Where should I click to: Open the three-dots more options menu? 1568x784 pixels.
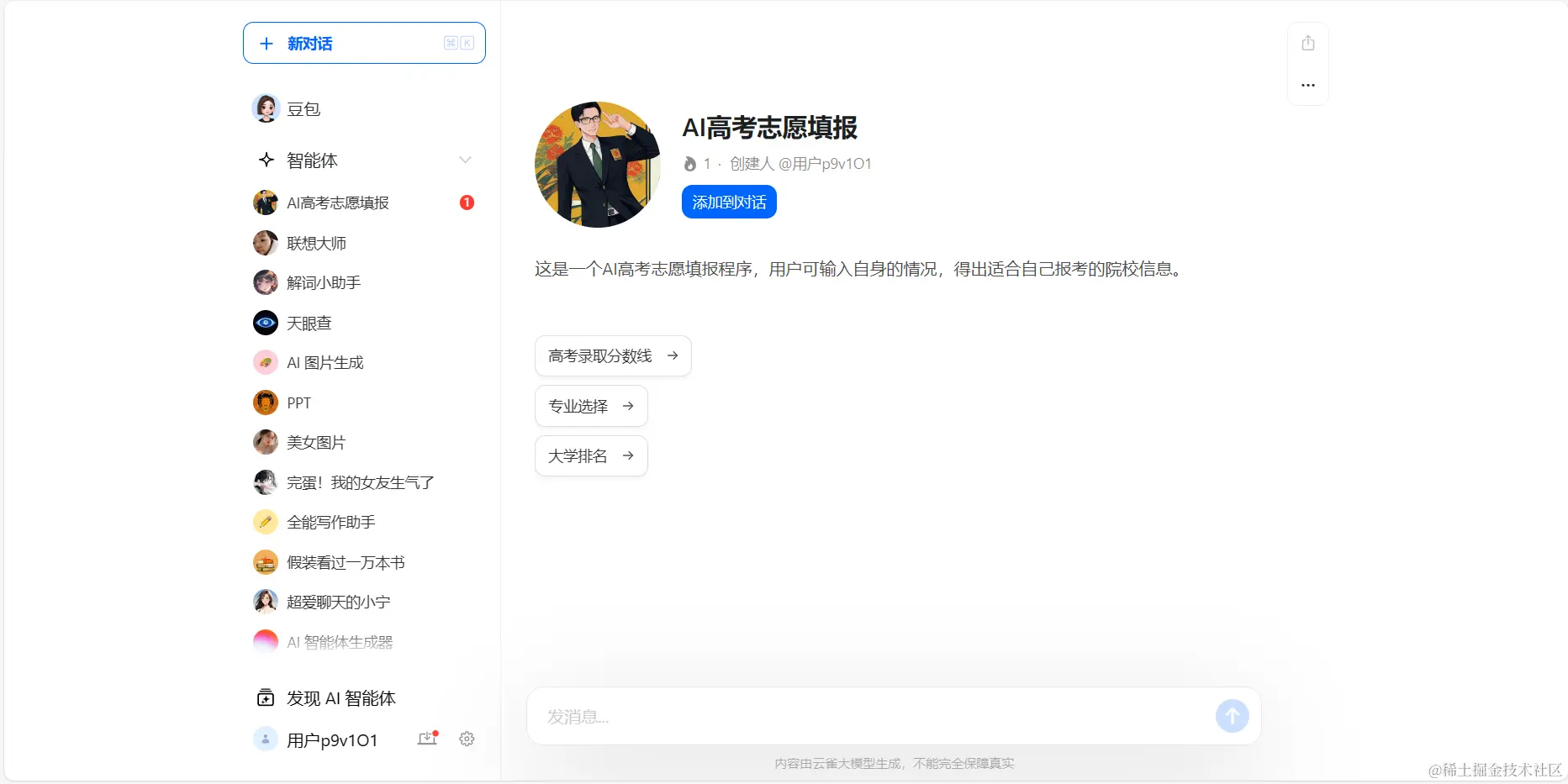[1308, 85]
